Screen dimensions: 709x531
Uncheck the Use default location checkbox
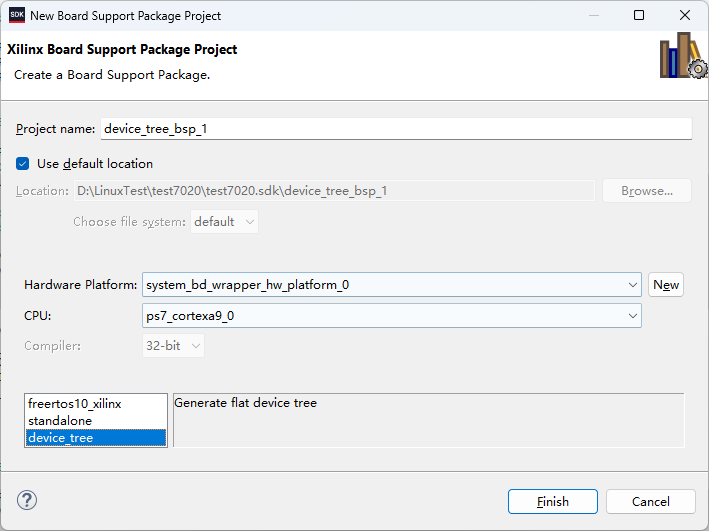[x=23, y=163]
